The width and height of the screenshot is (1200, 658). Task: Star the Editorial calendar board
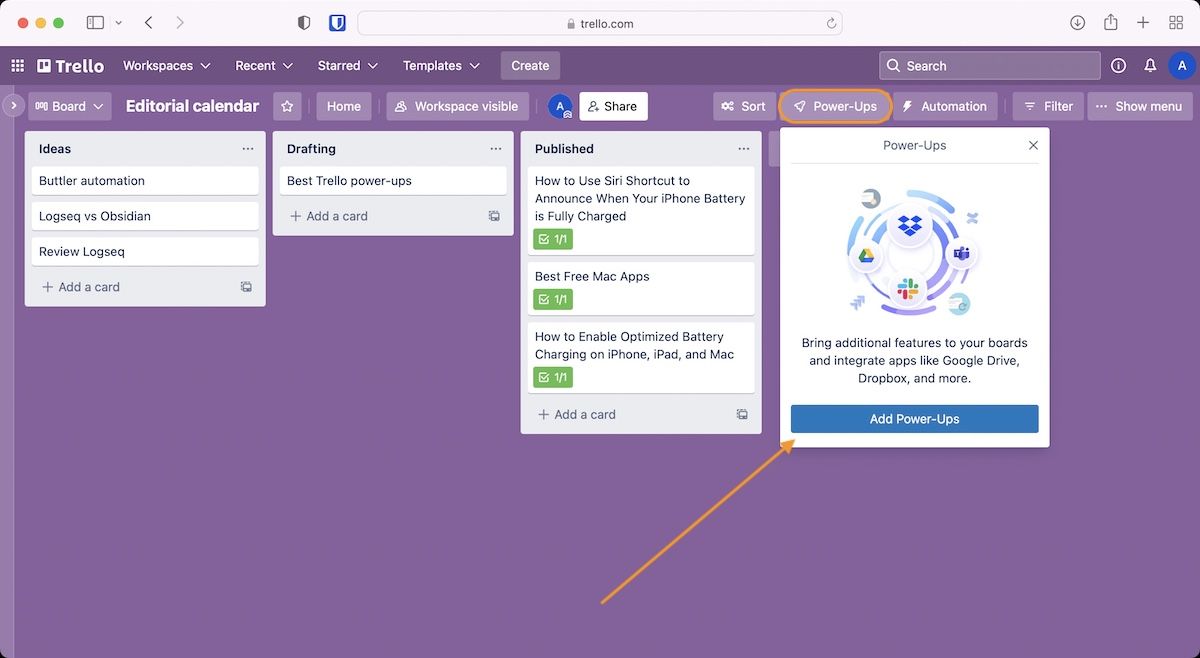point(288,106)
